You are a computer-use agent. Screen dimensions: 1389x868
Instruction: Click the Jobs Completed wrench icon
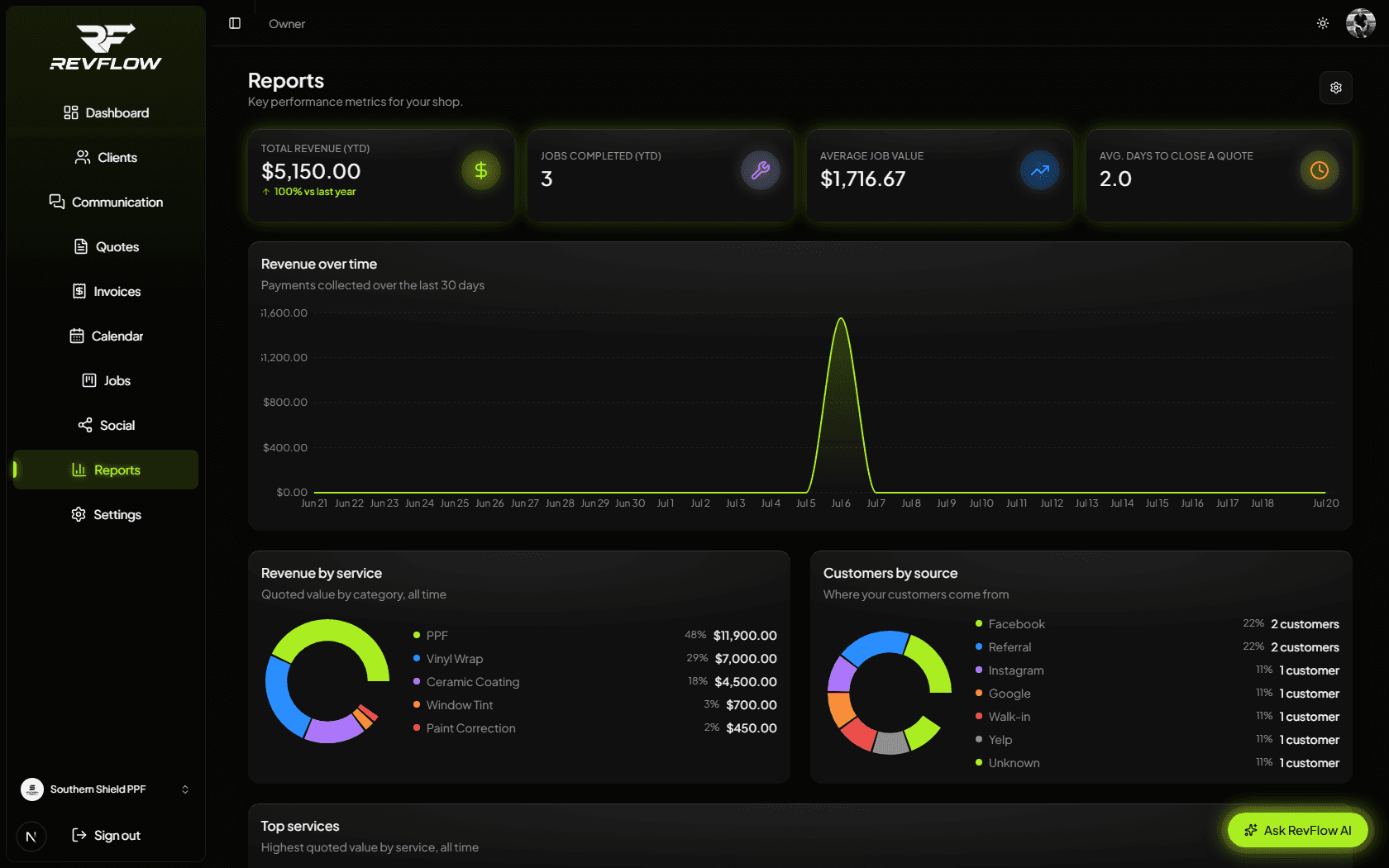click(761, 170)
